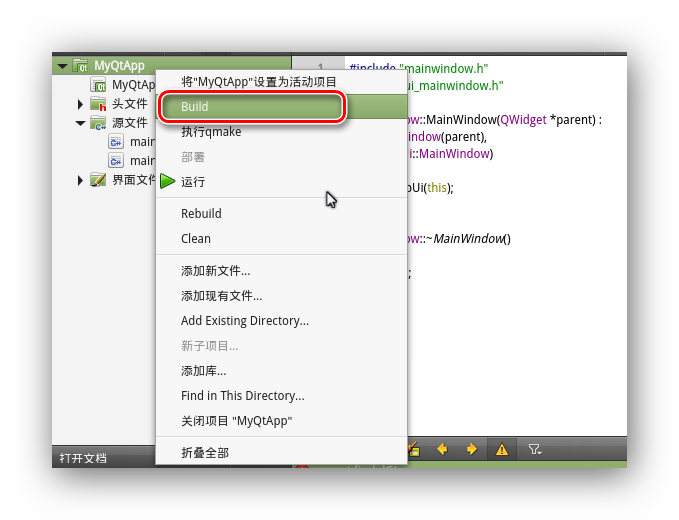Image resolution: width=679 pixels, height=520 pixels.
Task: Open the issues filter funnel dropdown
Action: (x=534, y=449)
